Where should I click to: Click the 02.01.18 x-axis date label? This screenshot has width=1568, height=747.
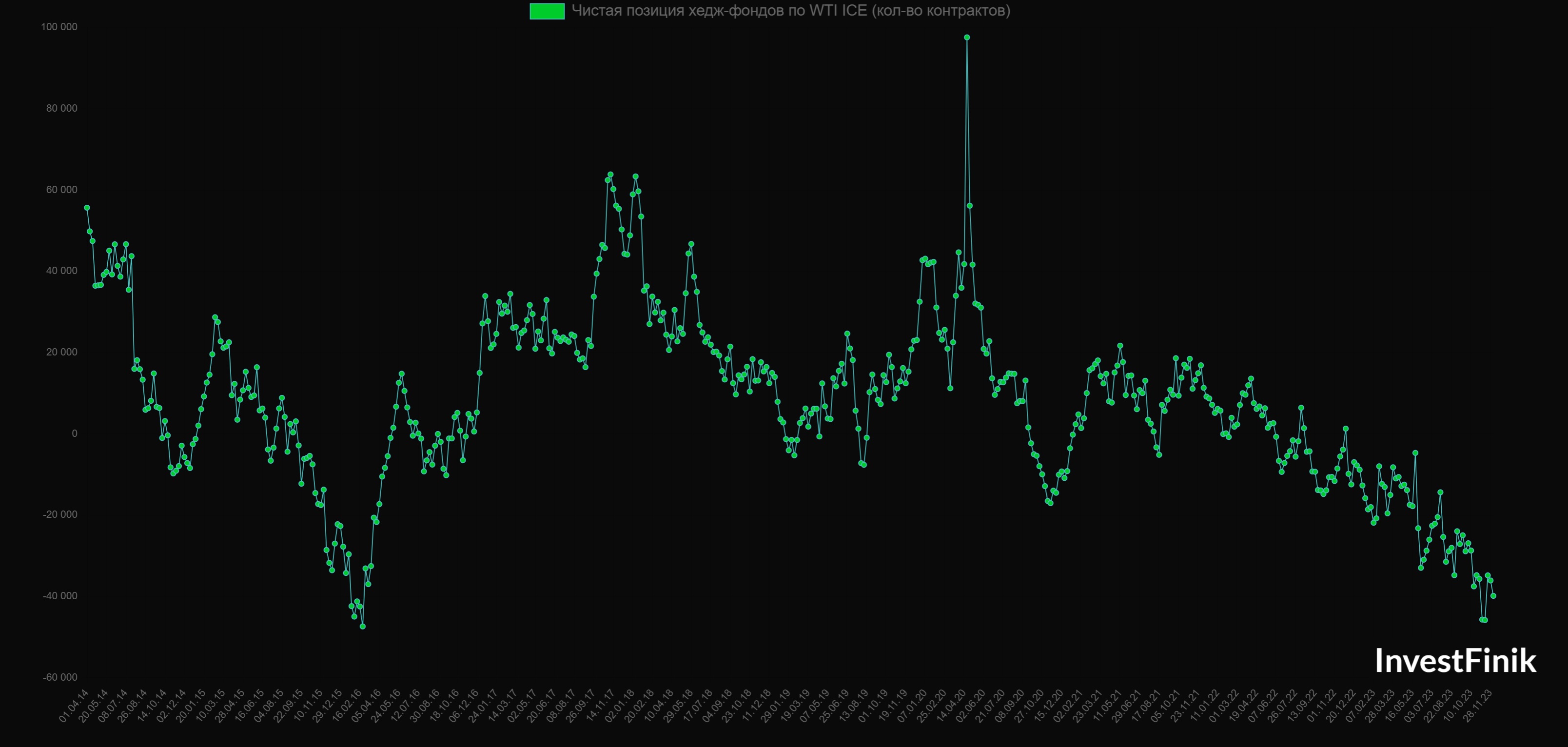pos(620,706)
